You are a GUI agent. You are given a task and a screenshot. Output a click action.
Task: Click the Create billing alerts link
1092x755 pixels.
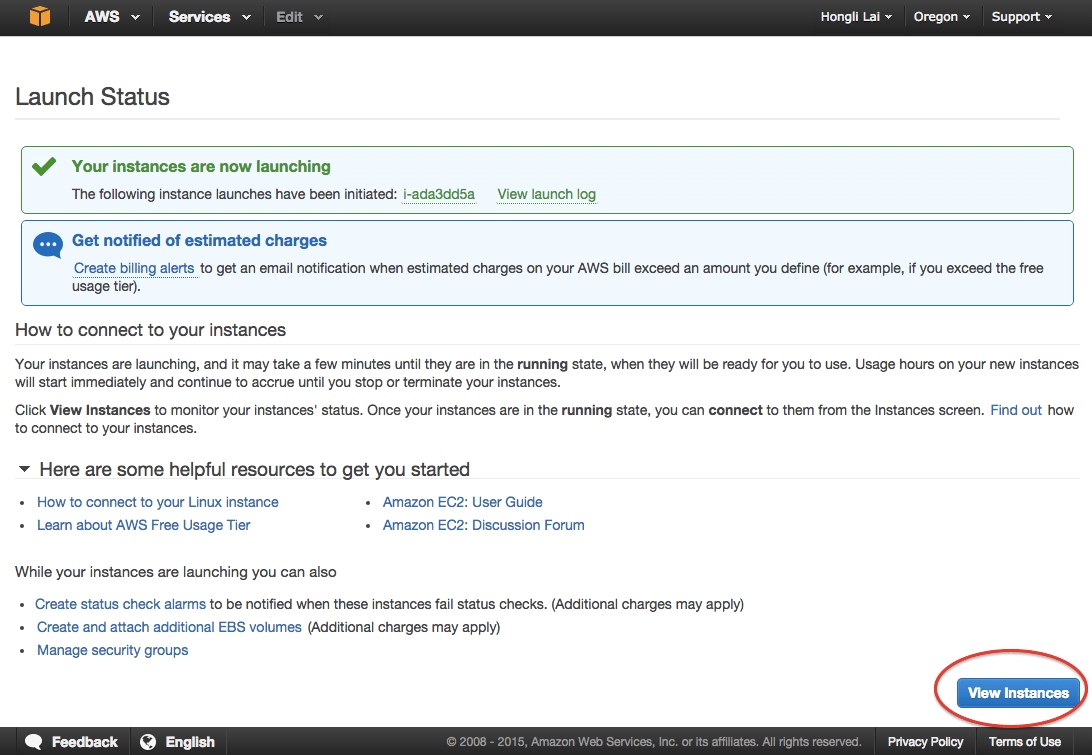[x=134, y=268]
